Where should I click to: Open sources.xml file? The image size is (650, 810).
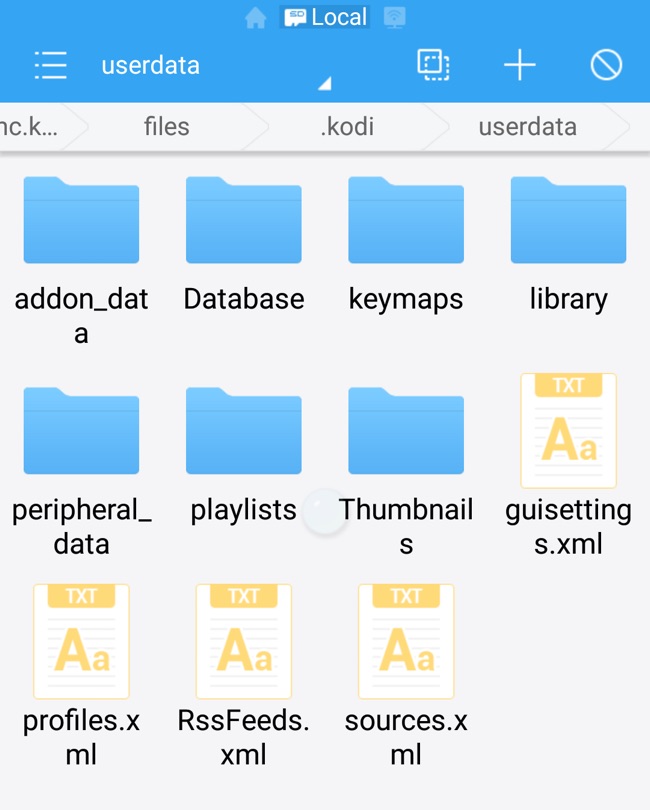click(x=405, y=642)
